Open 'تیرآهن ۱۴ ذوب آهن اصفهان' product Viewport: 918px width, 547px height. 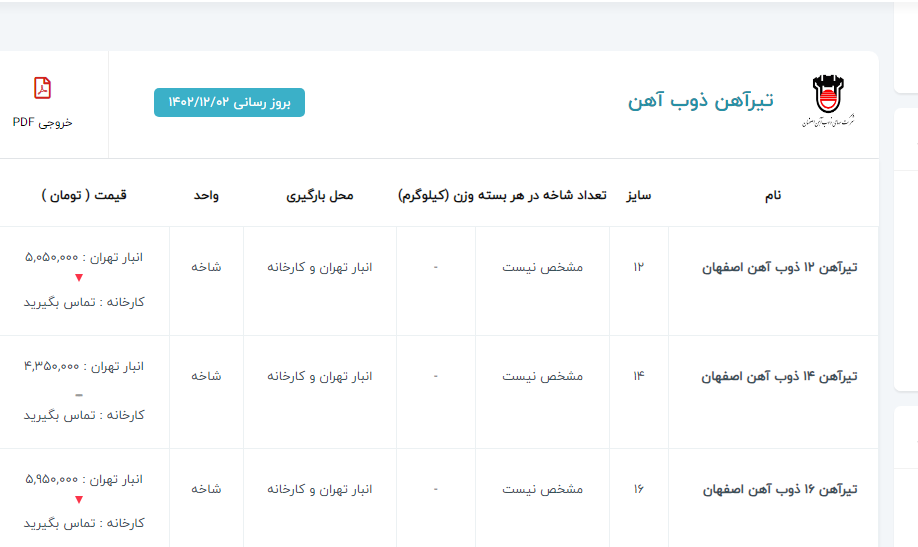[779, 377]
